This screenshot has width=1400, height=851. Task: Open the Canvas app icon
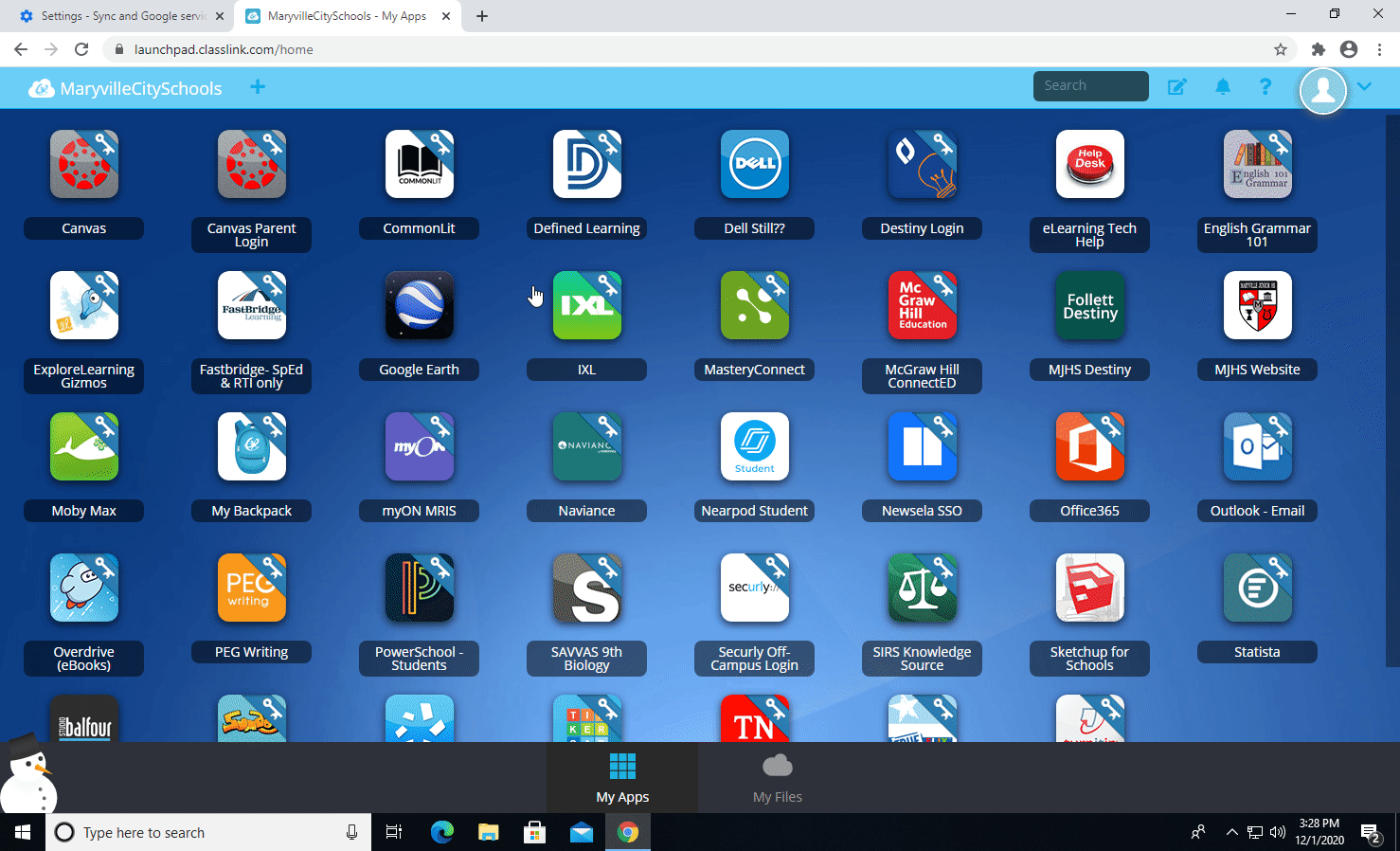click(x=84, y=164)
